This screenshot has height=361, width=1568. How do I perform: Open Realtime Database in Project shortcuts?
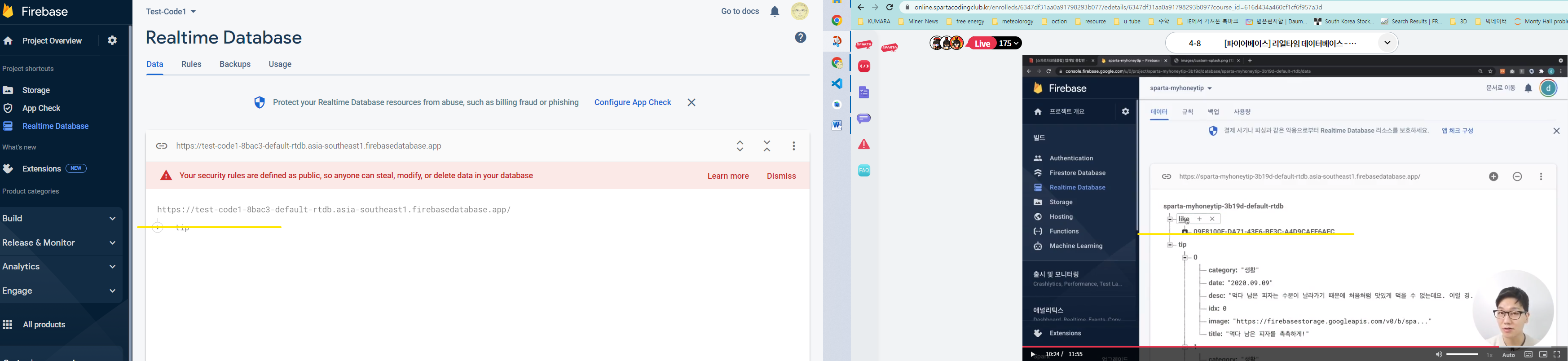(46, 127)
